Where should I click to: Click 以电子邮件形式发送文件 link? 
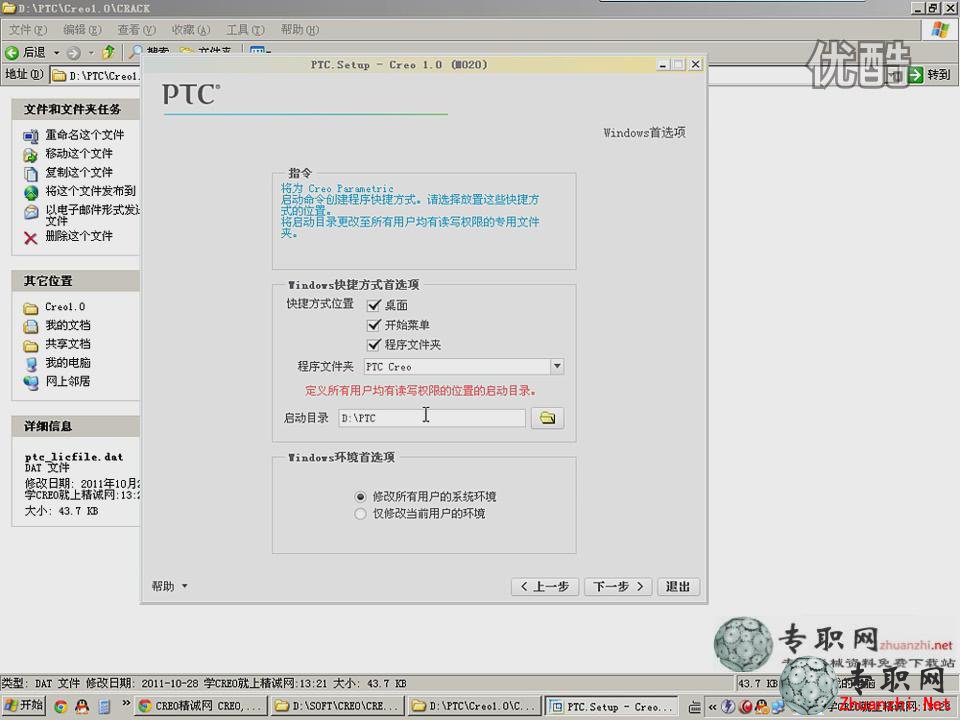[92, 215]
